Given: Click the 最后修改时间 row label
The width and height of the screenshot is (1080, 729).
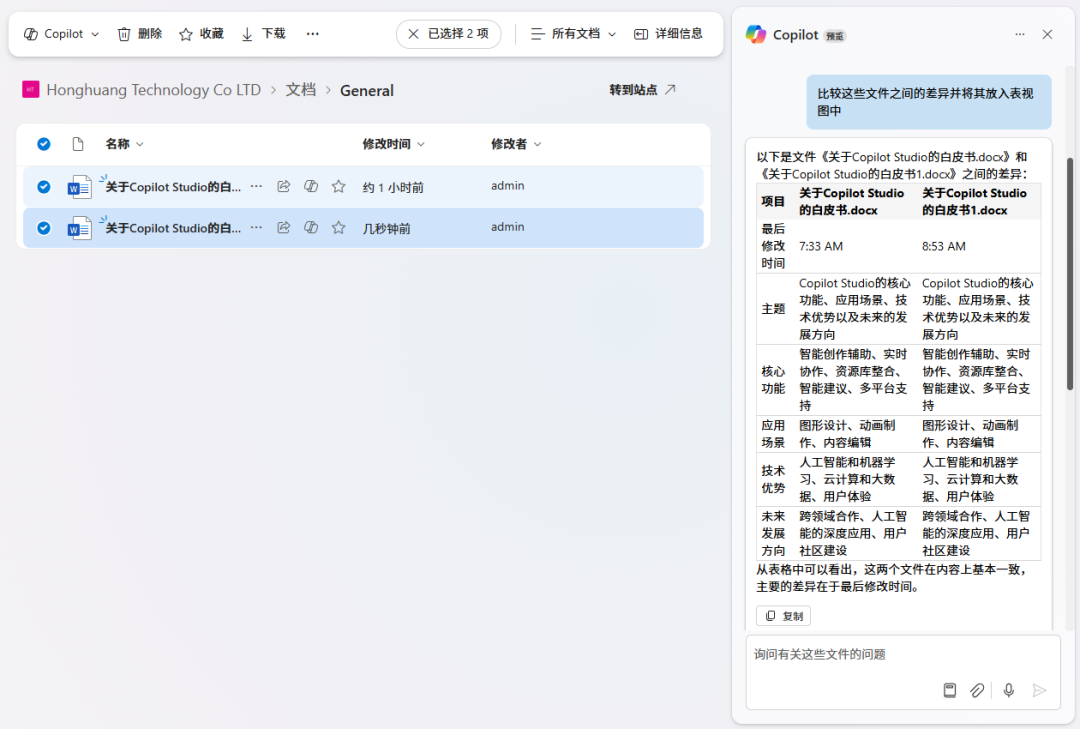Looking at the screenshot, I should tap(773, 246).
